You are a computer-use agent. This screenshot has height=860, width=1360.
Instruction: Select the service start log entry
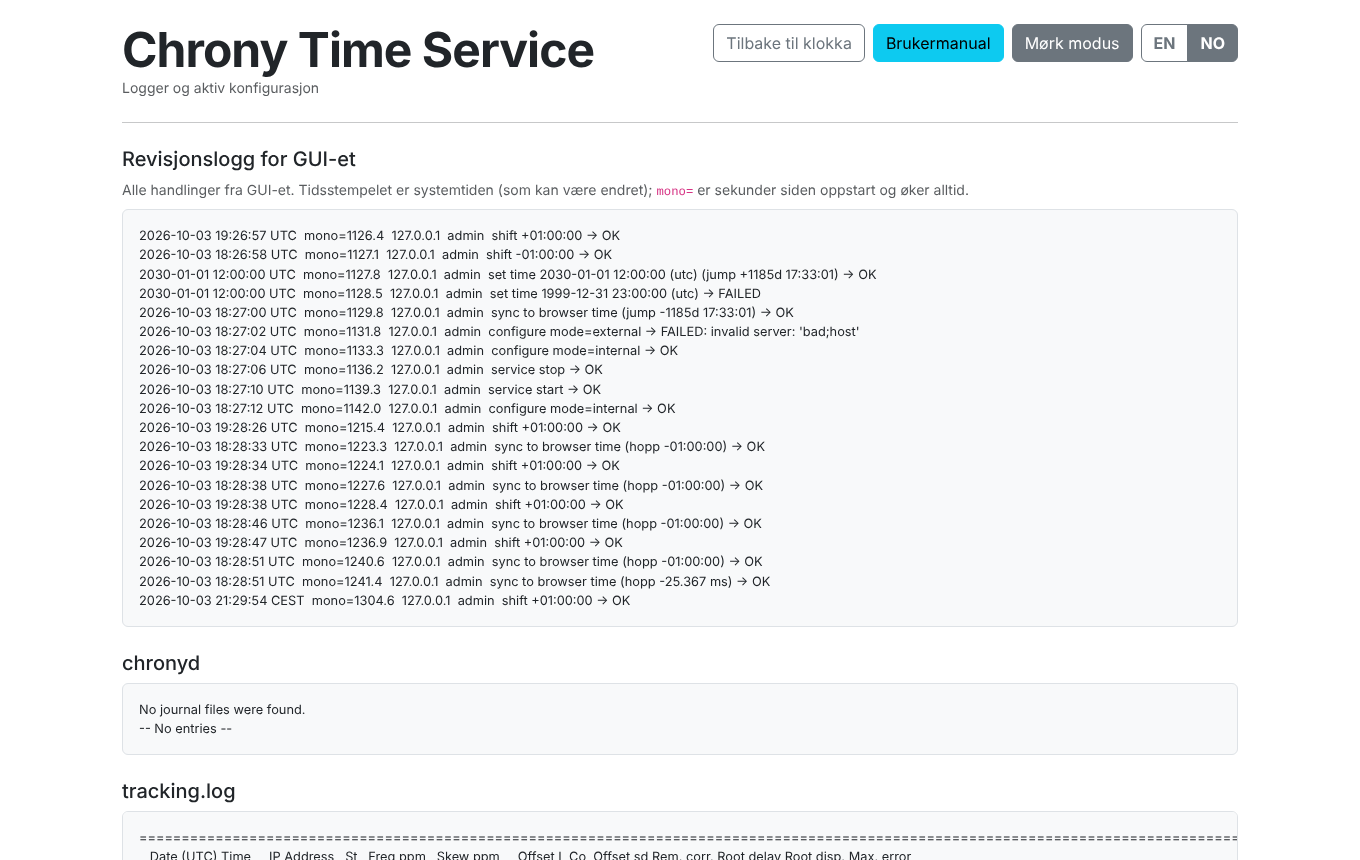tap(370, 390)
